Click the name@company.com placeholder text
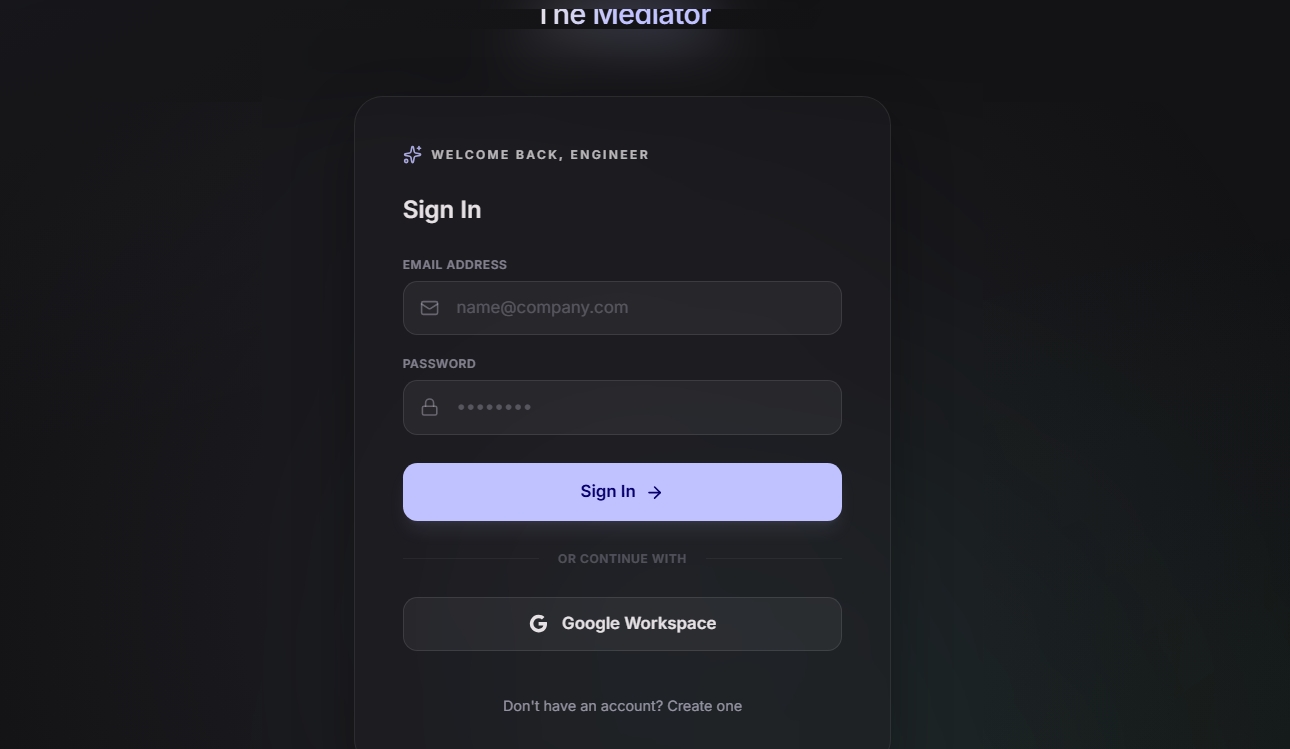The image size is (1290, 749). 542,308
